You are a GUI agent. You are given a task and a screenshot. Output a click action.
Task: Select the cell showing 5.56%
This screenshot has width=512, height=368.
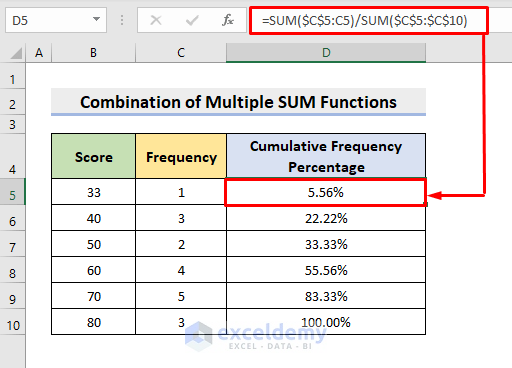tap(326, 192)
